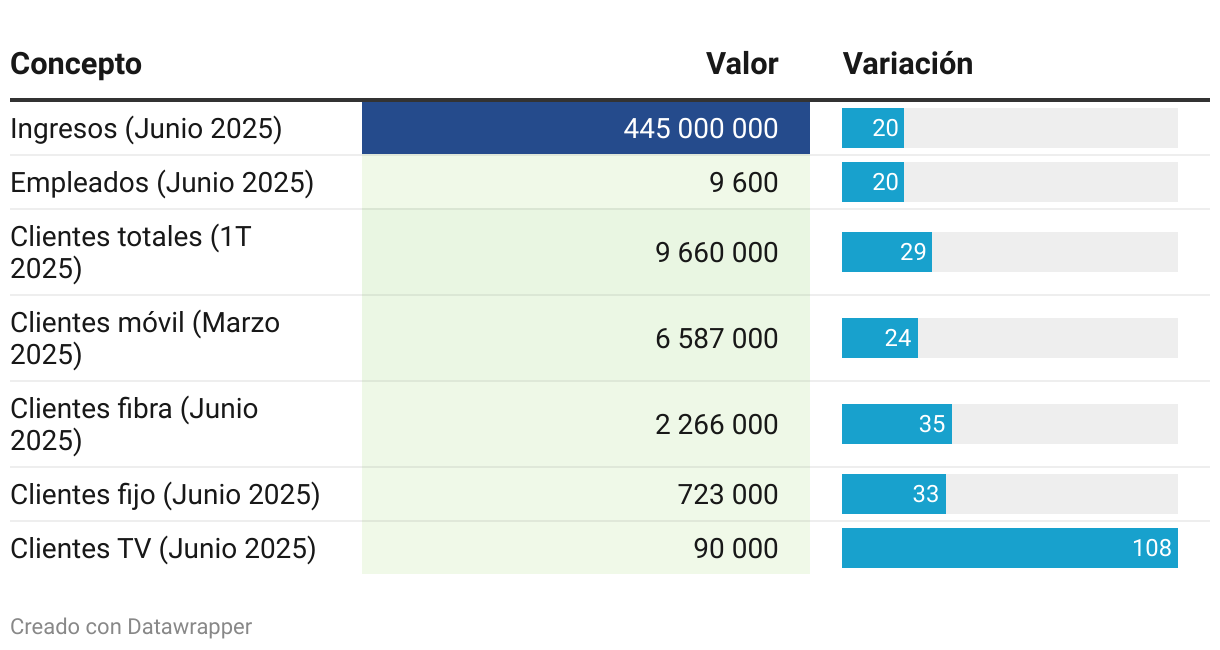Screen dimensions: 1220x650
Task: Select the Clientes móvil (Marzo 2025) label
Action: point(145,338)
